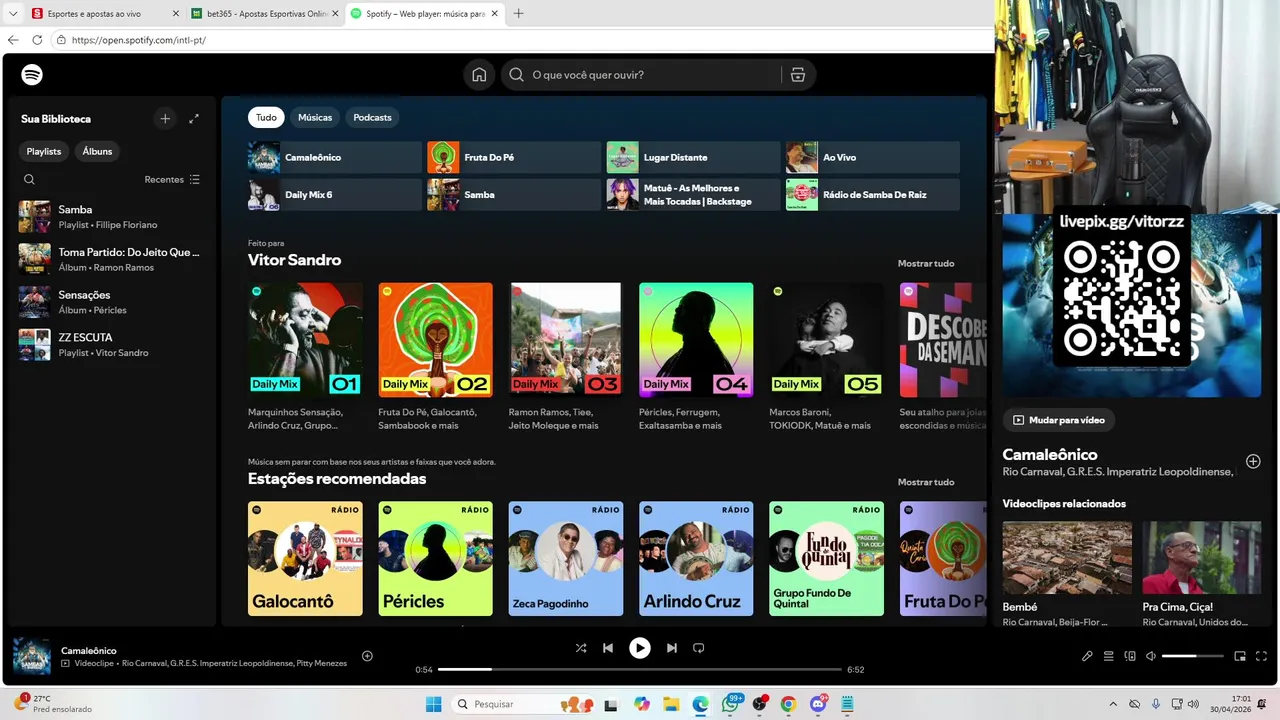Add Camaleônico to library from player bar

367,656
